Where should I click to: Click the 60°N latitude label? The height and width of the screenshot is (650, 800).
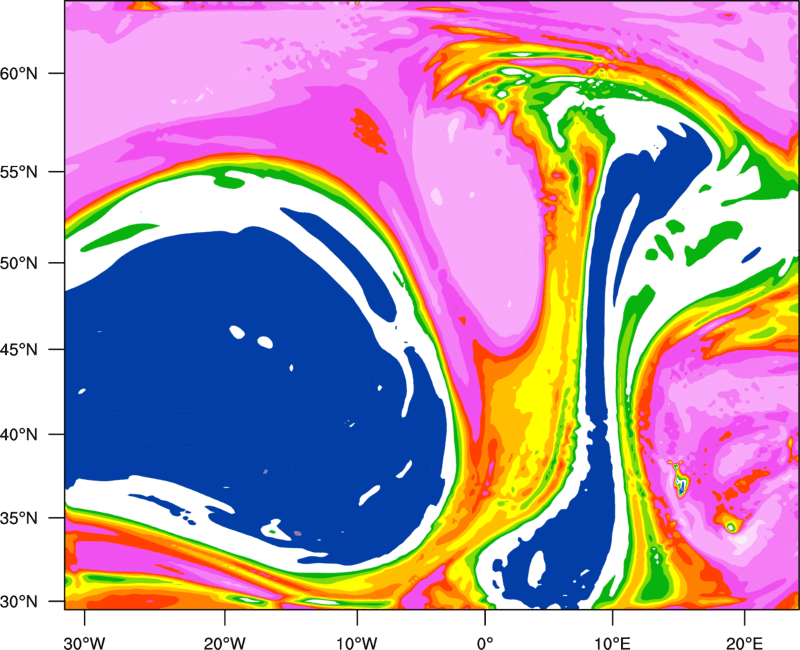click(19, 73)
